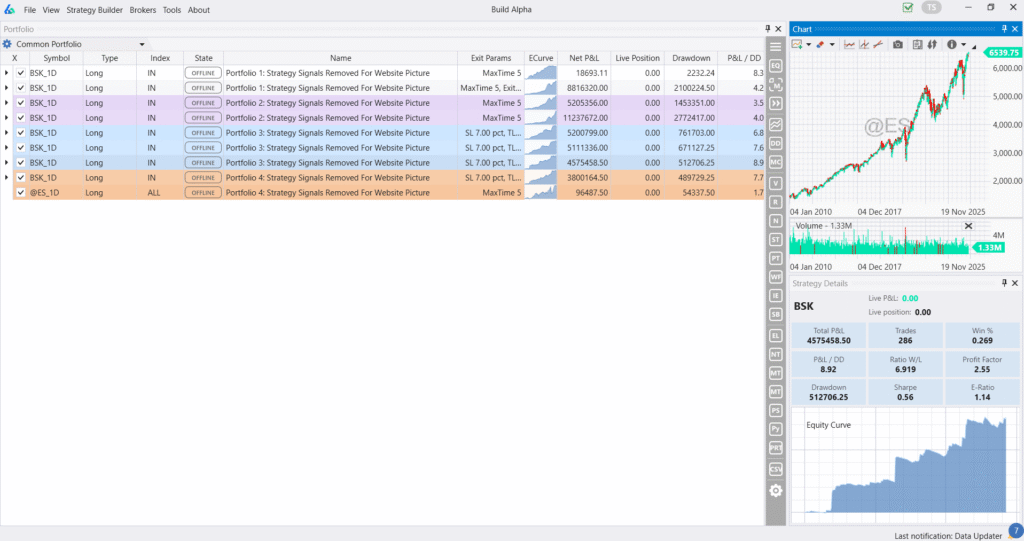This screenshot has width=1024, height=541.
Task: Uncheck the Net P&L 5111336.00 row checkbox
Action: pos(21,148)
